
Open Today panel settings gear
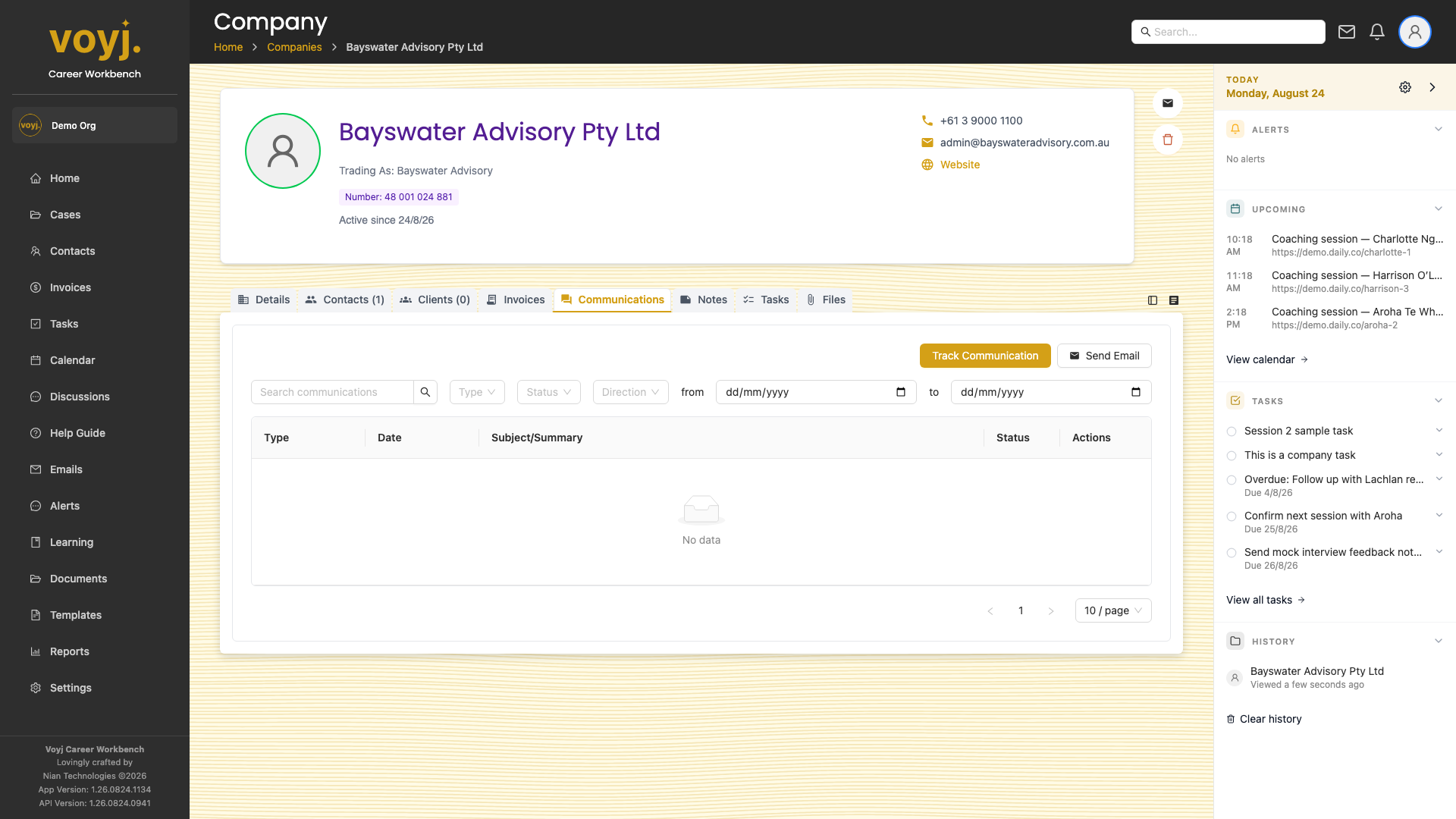tap(1405, 87)
